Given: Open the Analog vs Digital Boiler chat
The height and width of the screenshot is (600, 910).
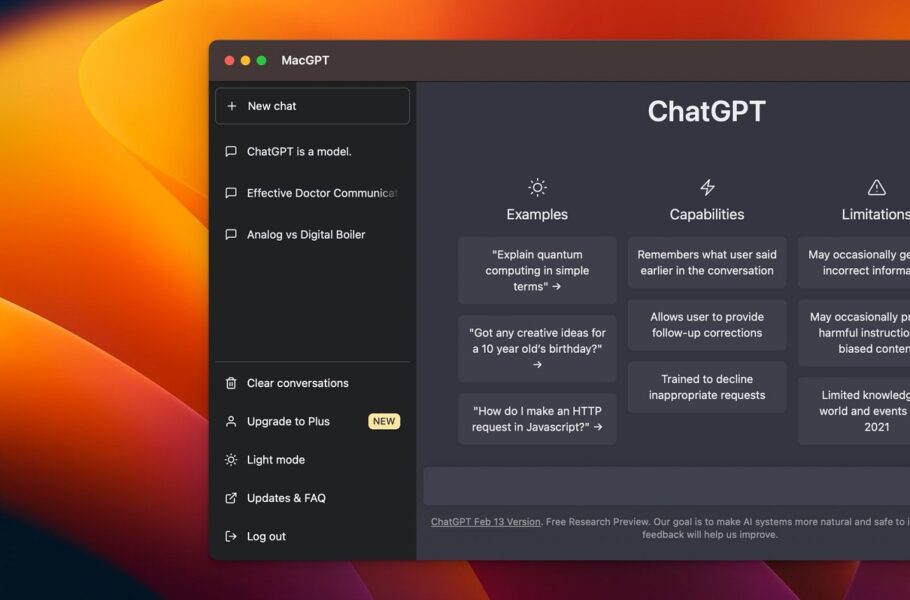Looking at the screenshot, I should pos(312,234).
